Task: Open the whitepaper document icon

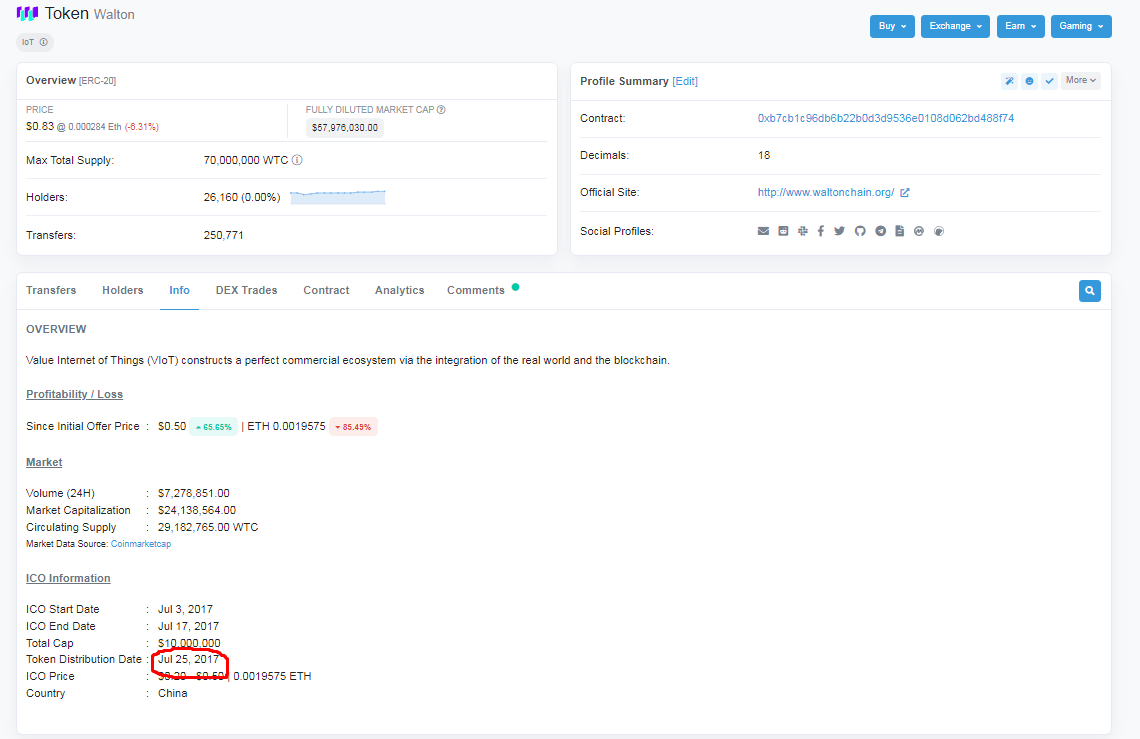Action: click(899, 231)
